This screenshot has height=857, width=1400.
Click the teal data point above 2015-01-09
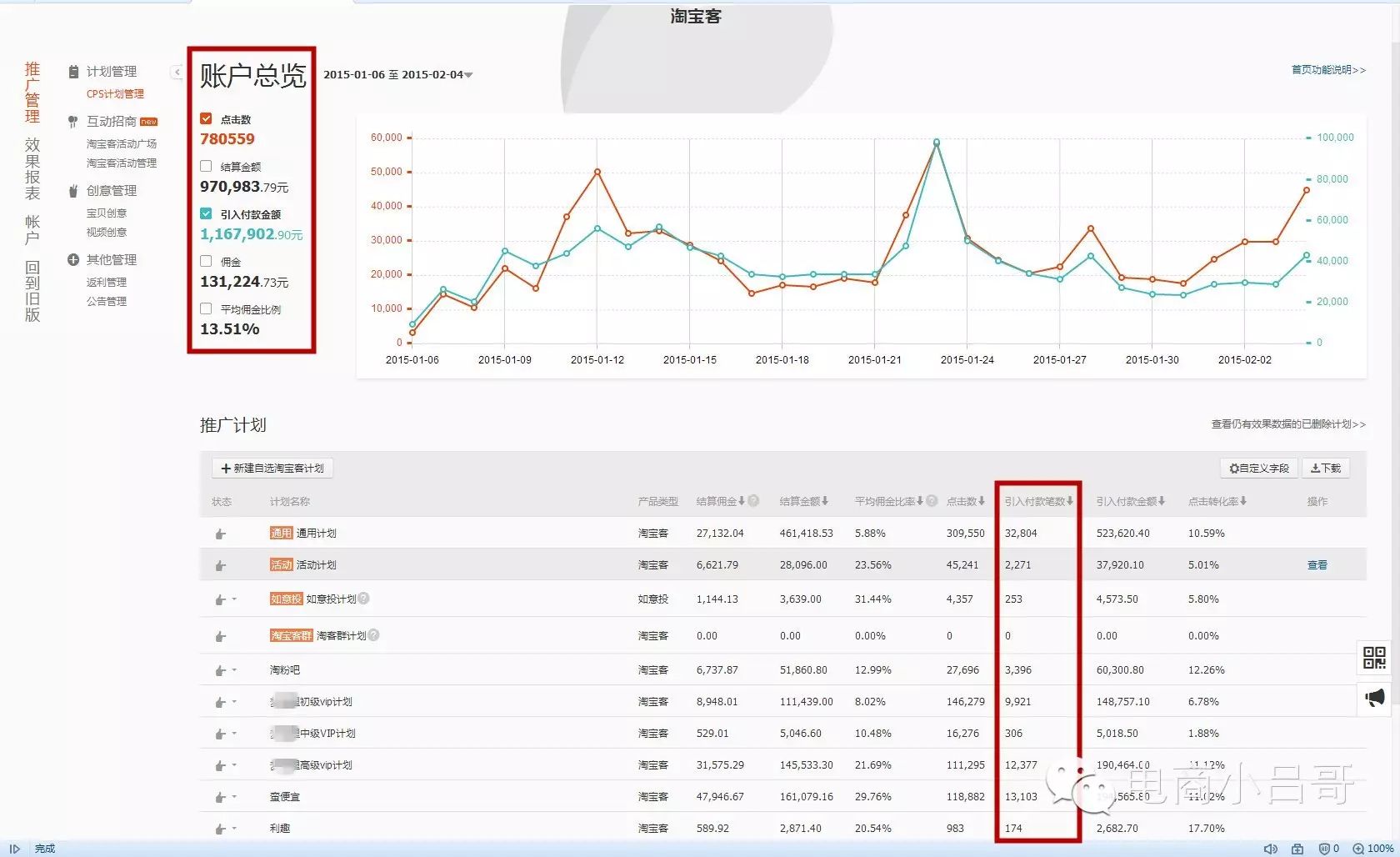point(505,251)
